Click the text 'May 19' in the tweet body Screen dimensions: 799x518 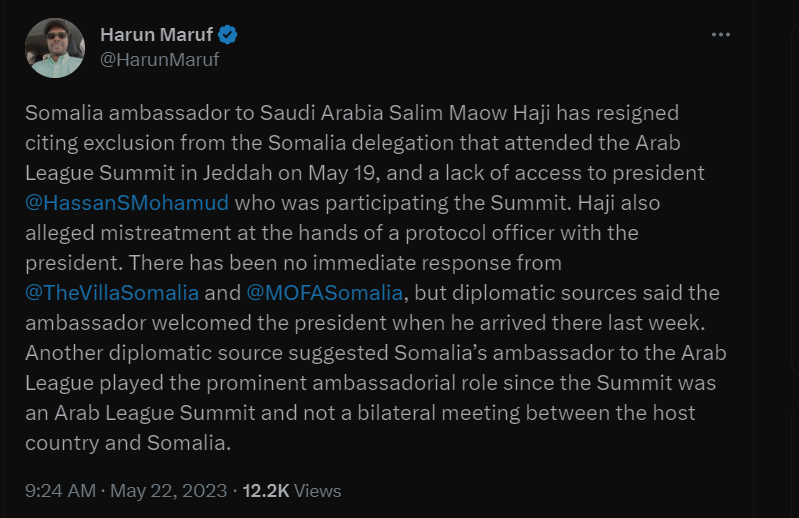[x=341, y=173]
